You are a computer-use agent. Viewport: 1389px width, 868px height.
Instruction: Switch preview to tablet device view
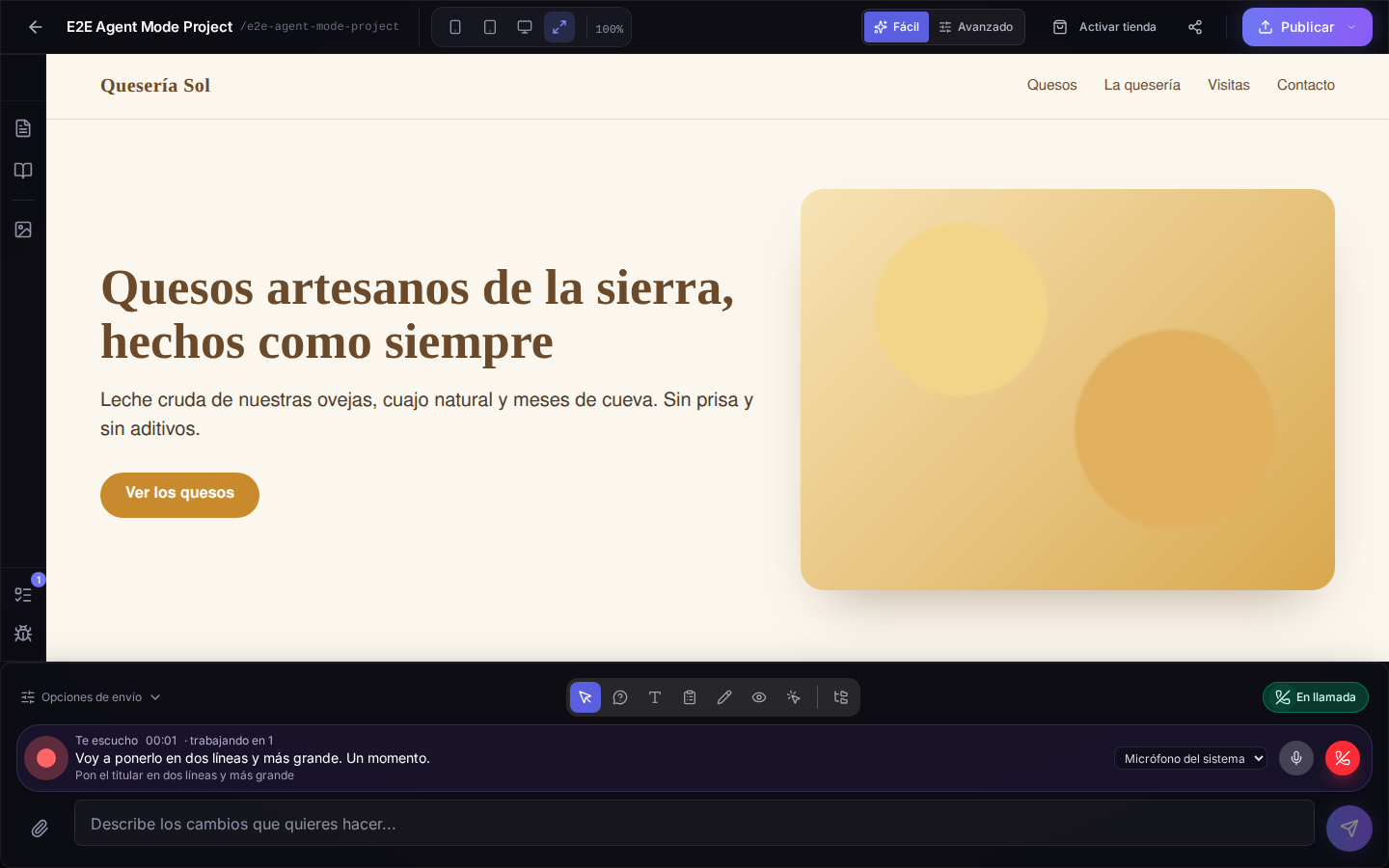click(x=490, y=27)
